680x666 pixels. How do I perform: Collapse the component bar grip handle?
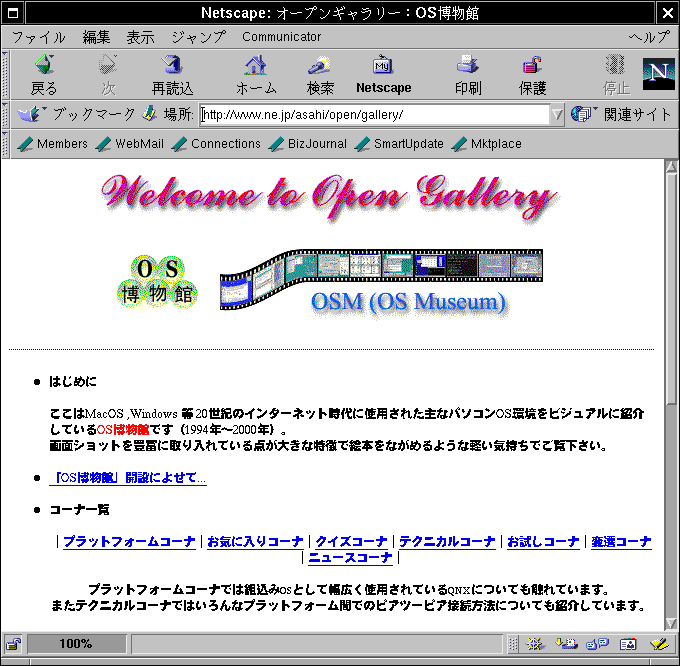tap(513, 644)
